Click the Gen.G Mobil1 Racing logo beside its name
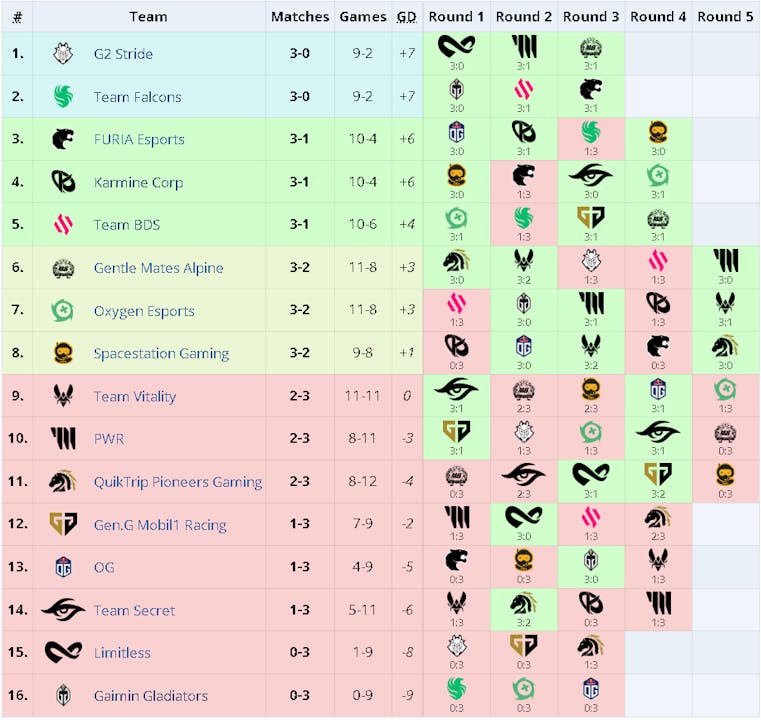The width and height of the screenshot is (761, 720). pyautogui.click(x=63, y=525)
